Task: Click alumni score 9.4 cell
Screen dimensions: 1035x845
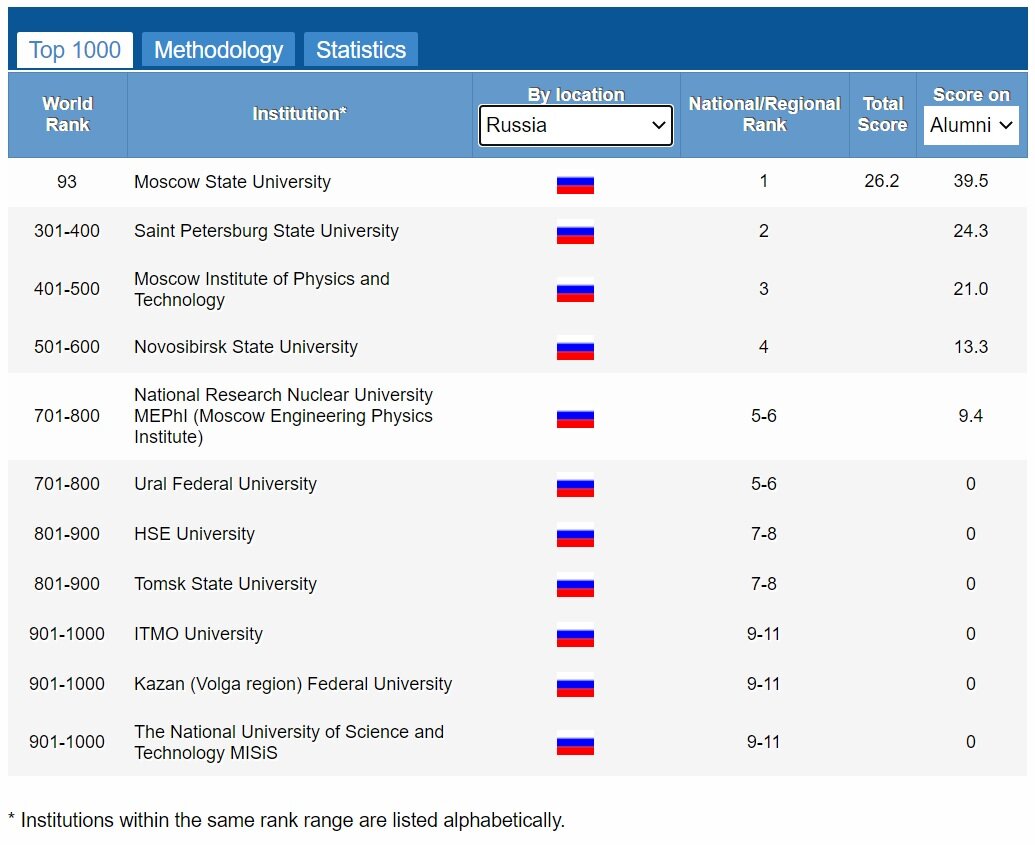Action: coord(970,416)
